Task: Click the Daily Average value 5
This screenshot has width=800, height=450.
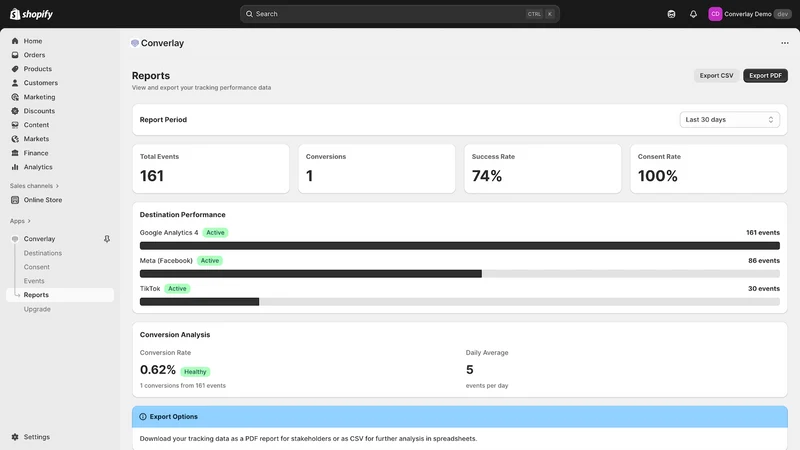Action: 469,369
